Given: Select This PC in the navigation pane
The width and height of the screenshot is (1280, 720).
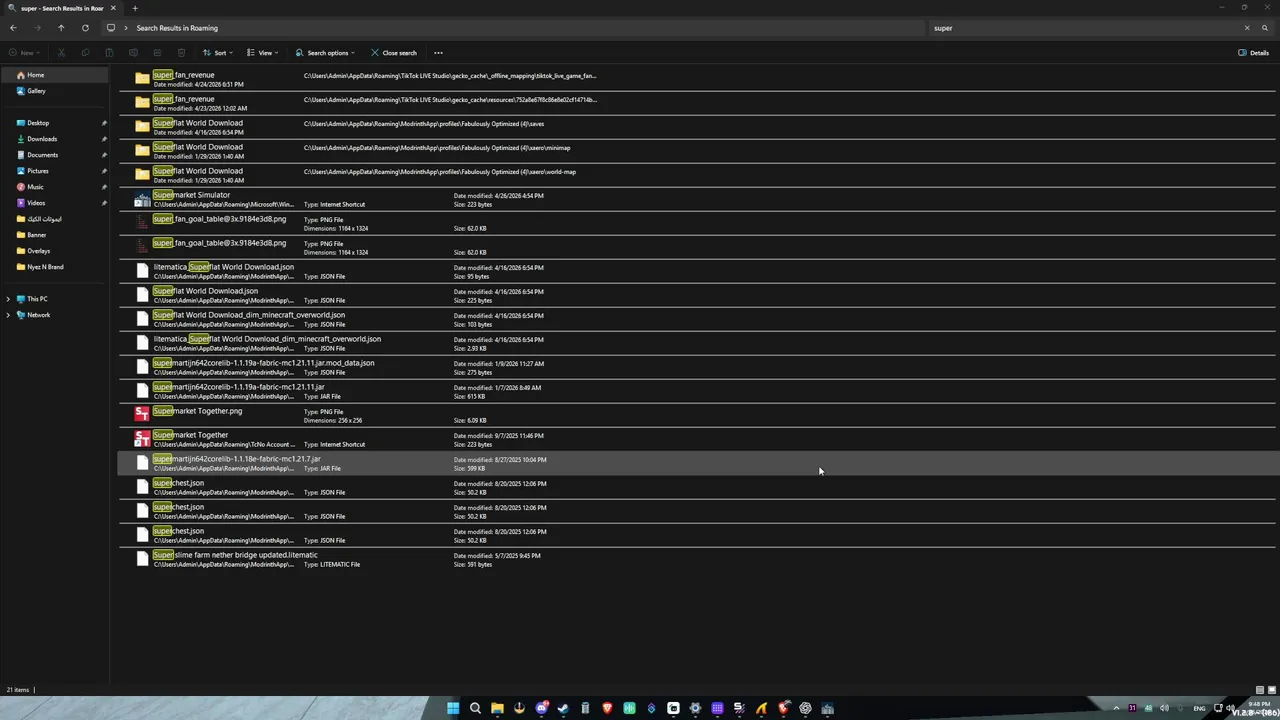Looking at the screenshot, I should click(37, 299).
